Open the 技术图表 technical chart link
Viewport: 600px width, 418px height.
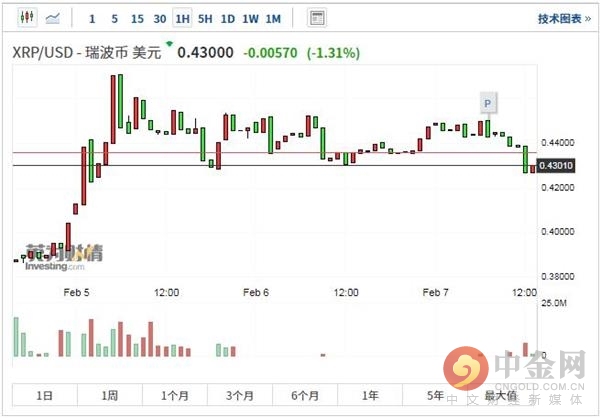point(564,19)
